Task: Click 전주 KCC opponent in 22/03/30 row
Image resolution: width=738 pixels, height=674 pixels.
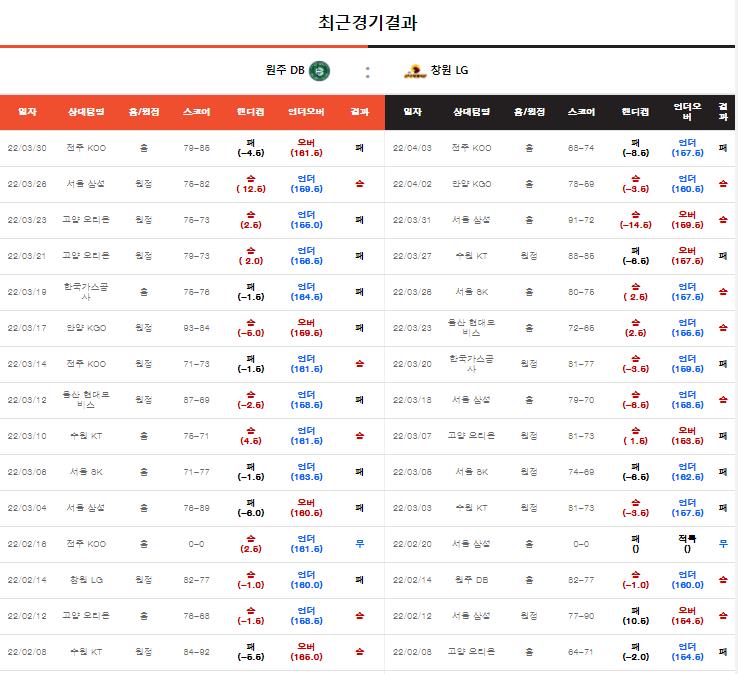Action: pos(86,148)
